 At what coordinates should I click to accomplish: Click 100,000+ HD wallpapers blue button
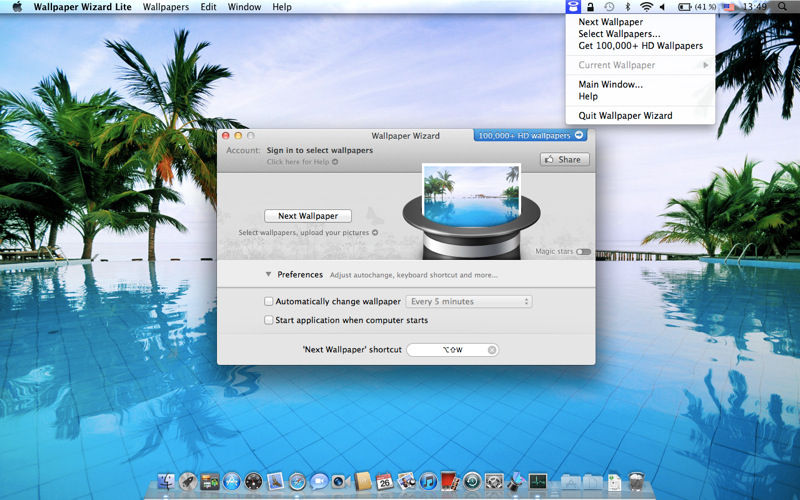click(x=530, y=135)
